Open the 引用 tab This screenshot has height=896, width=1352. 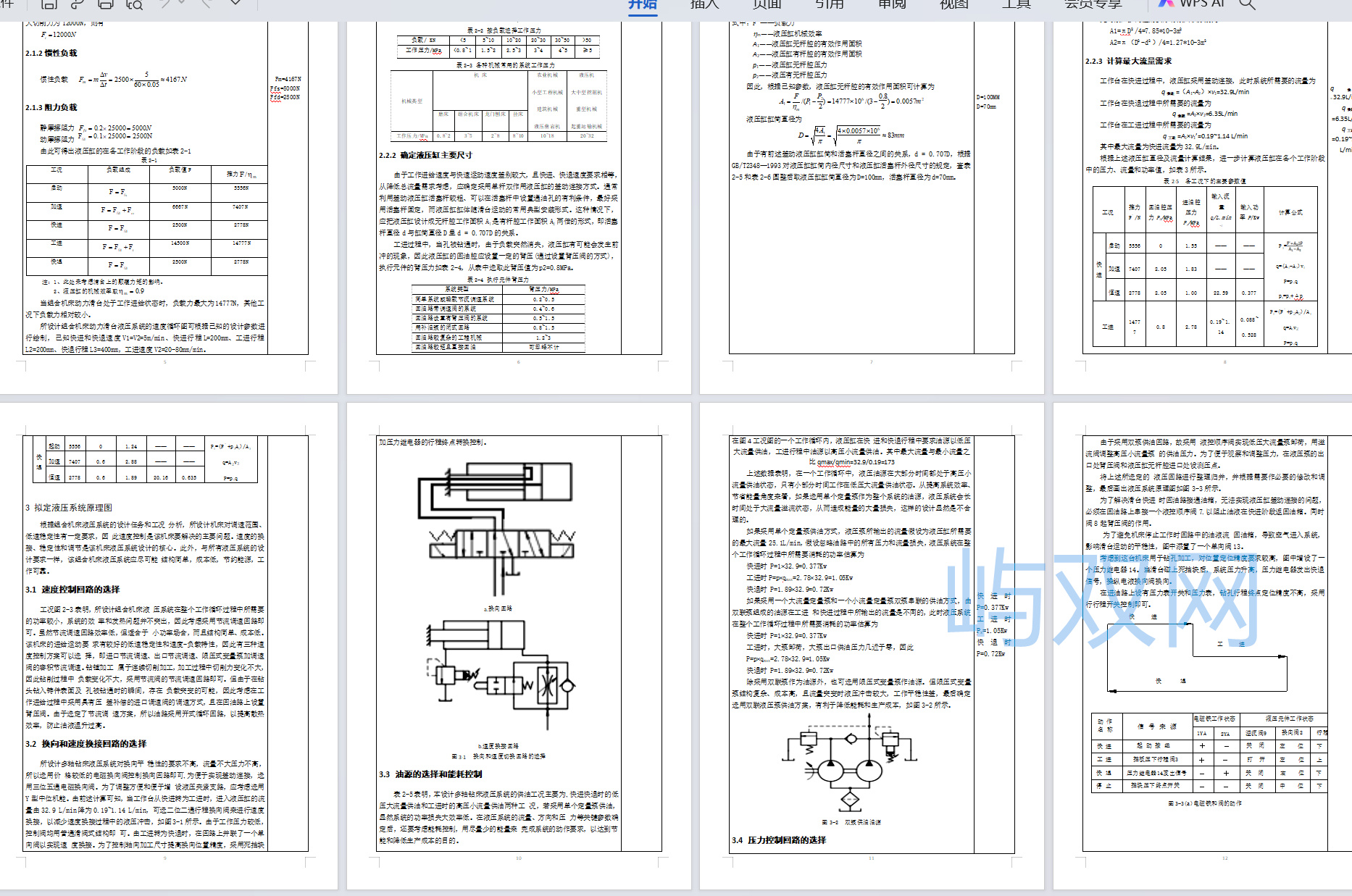click(x=829, y=4)
